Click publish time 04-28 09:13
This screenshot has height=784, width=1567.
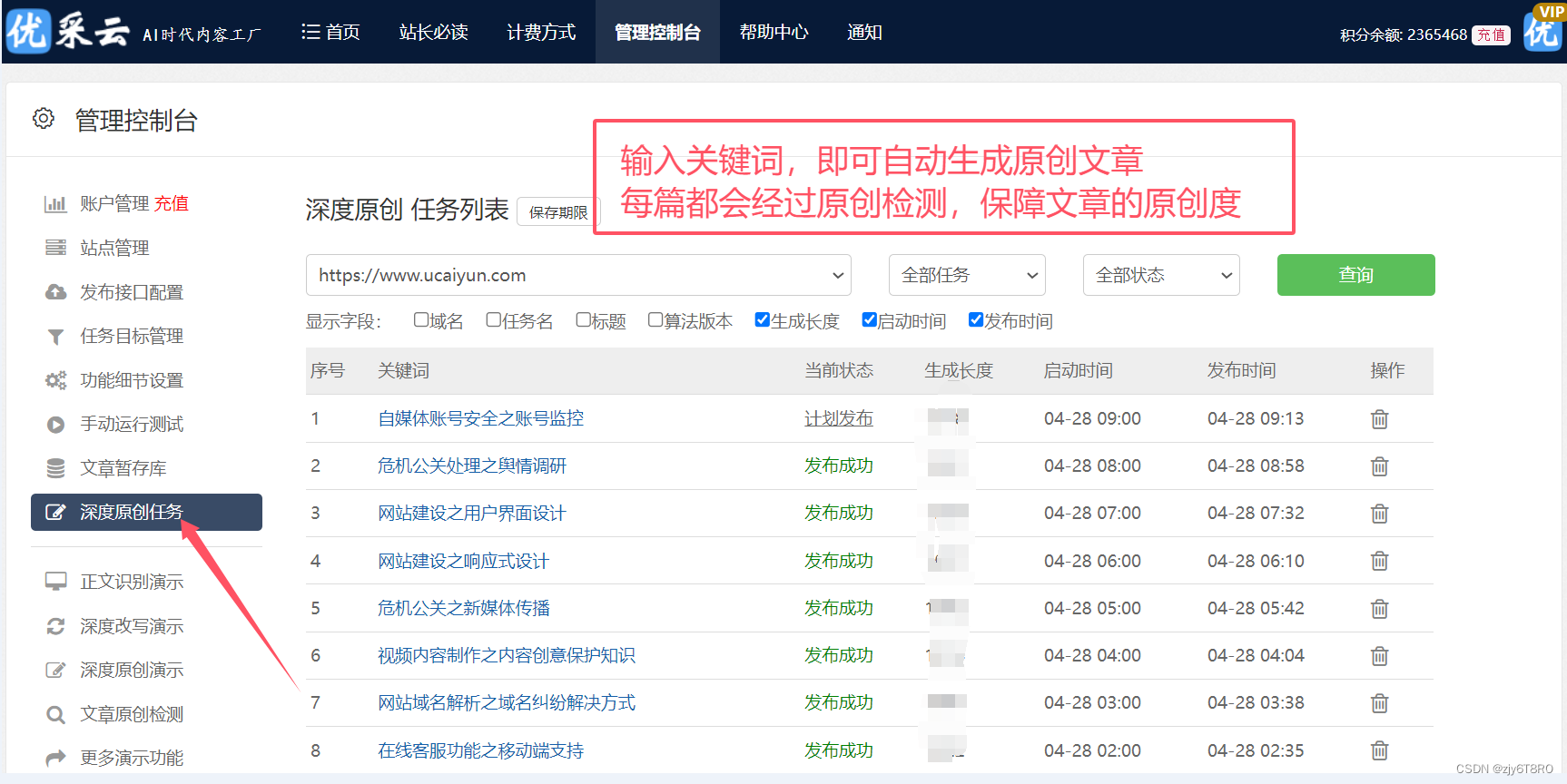(x=1256, y=418)
